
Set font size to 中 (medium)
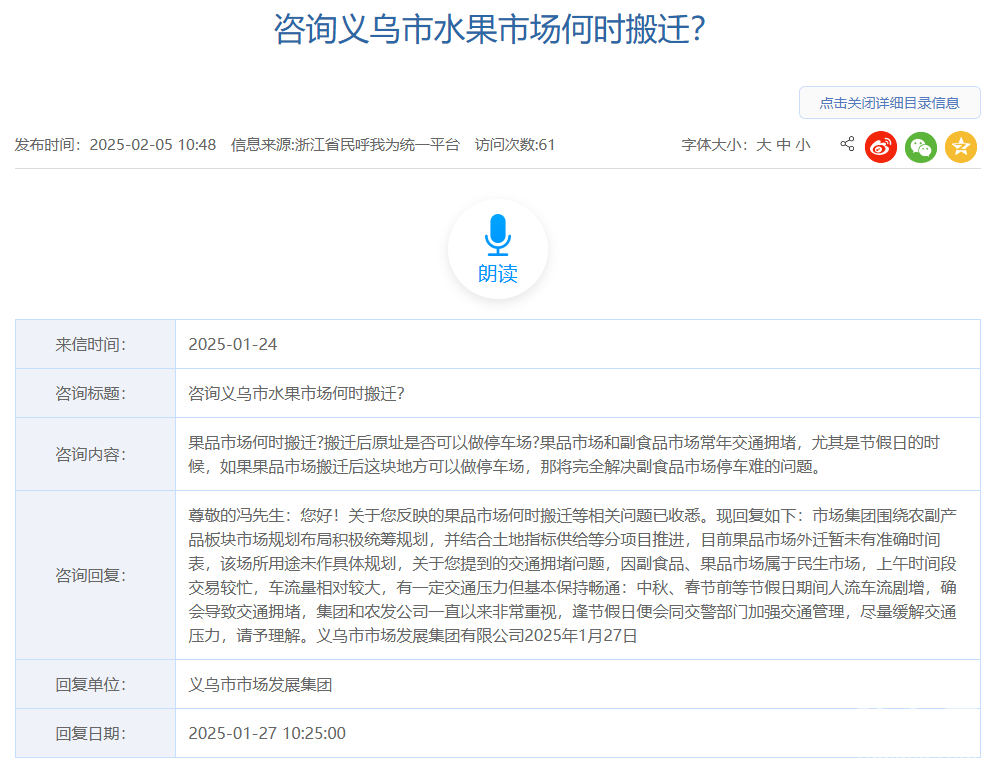click(x=783, y=145)
